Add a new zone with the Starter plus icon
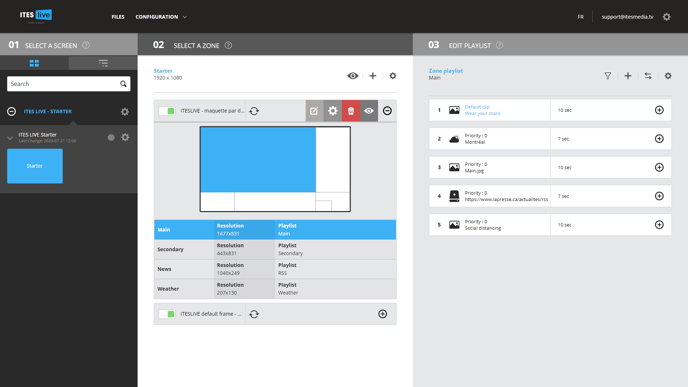688x387 pixels. 373,76
